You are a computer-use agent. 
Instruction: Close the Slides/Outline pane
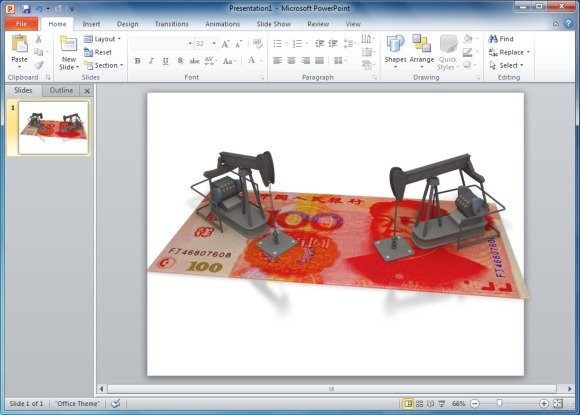pos(87,91)
